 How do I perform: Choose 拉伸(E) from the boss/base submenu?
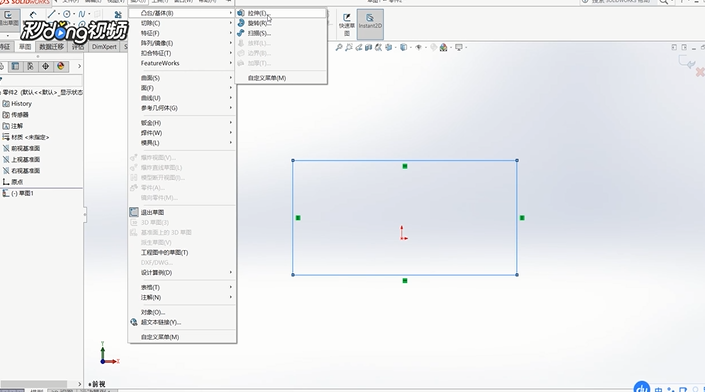coord(281,13)
